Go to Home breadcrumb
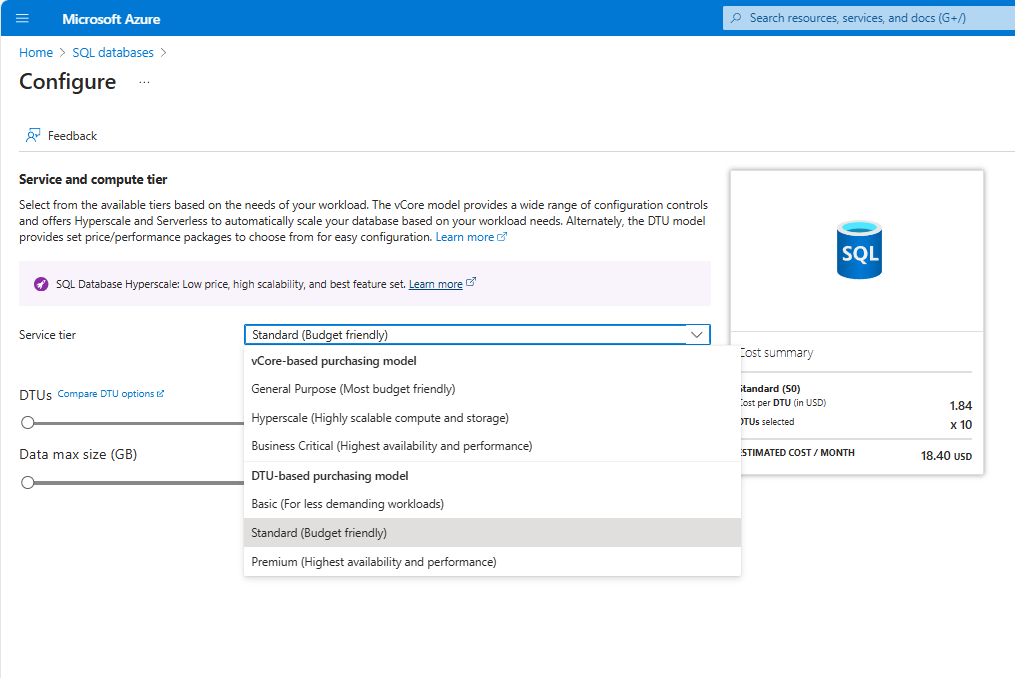 click(x=36, y=52)
